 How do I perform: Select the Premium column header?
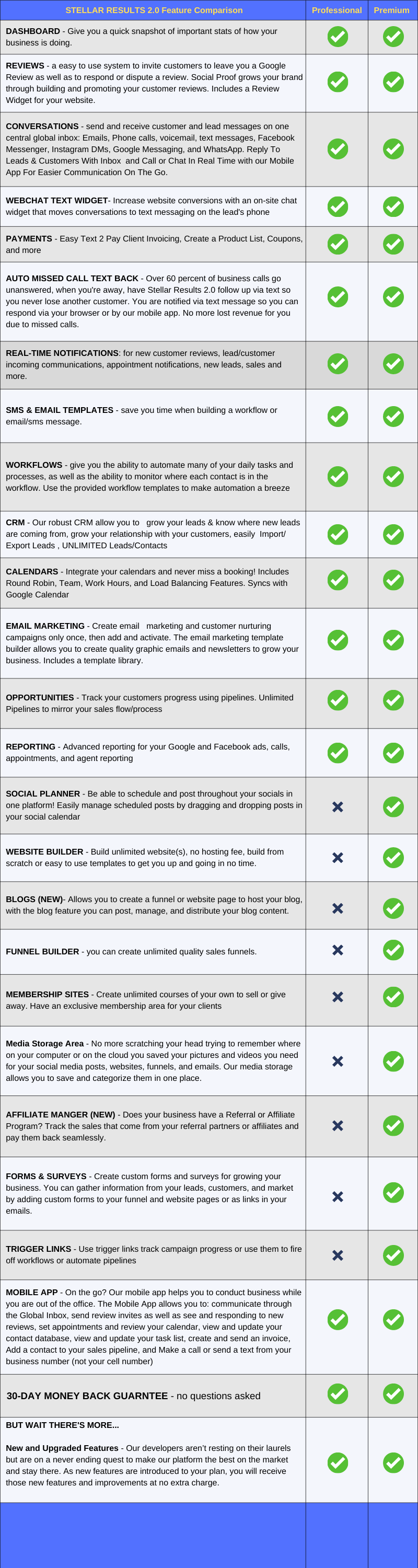point(392,10)
